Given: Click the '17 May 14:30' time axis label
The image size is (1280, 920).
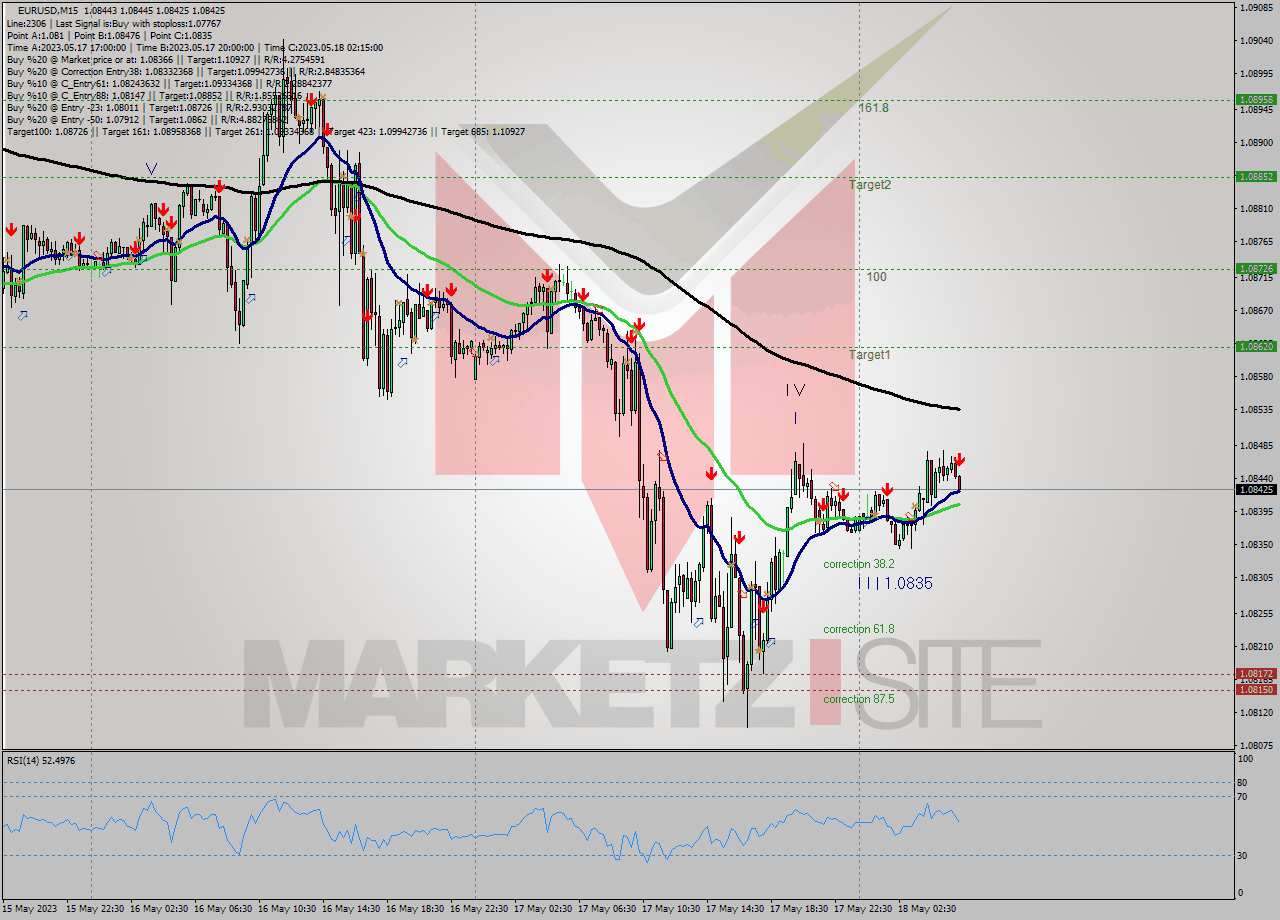Looking at the screenshot, I should (734, 909).
